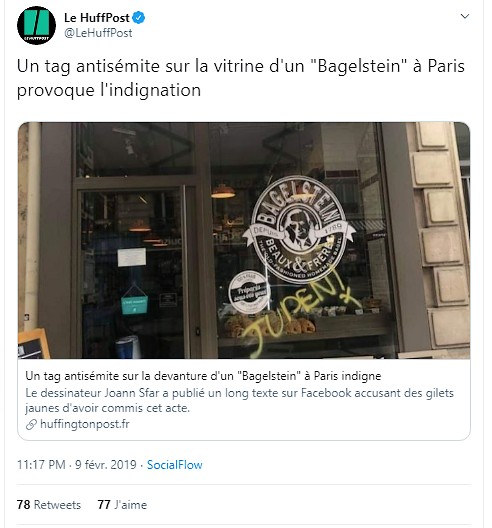The height and width of the screenshot is (528, 492).
Task: Click the yellow graffiti in the photo
Action: tap(298, 314)
